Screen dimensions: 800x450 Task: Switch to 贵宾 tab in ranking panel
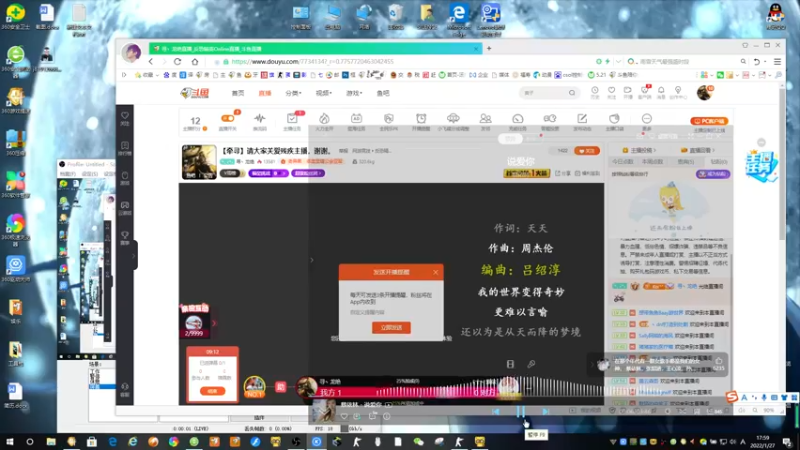tap(686, 162)
